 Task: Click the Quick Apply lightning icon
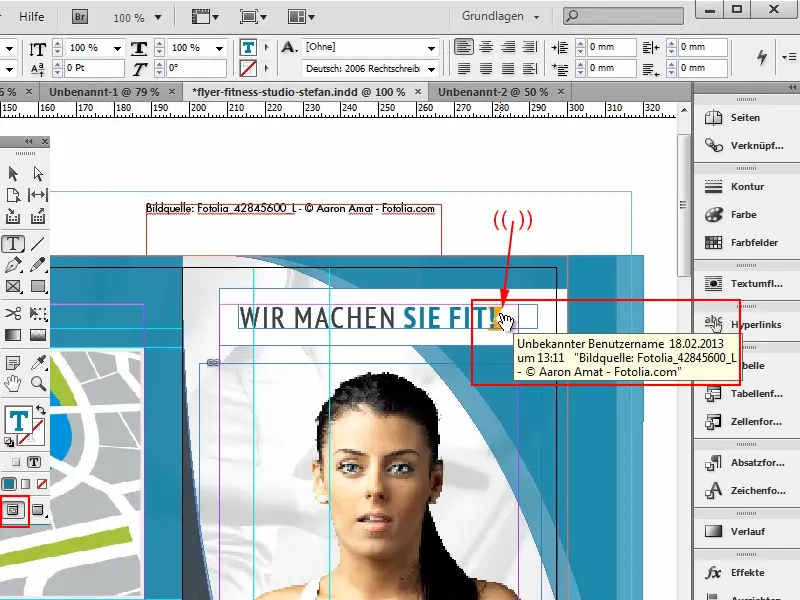(761, 57)
